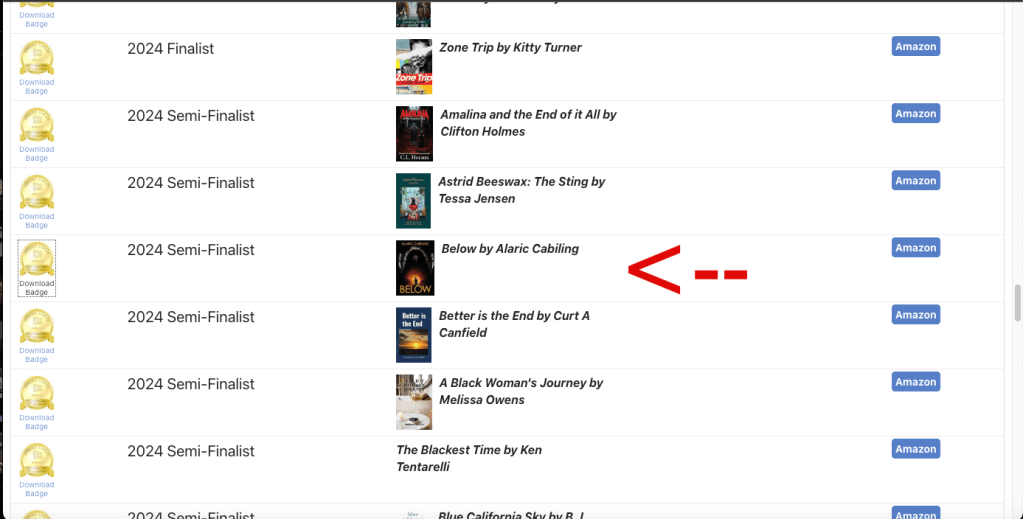The height and width of the screenshot is (519, 1023).
Task: Click the gold badge icon for Zone Trip
Action: pyautogui.click(x=37, y=58)
